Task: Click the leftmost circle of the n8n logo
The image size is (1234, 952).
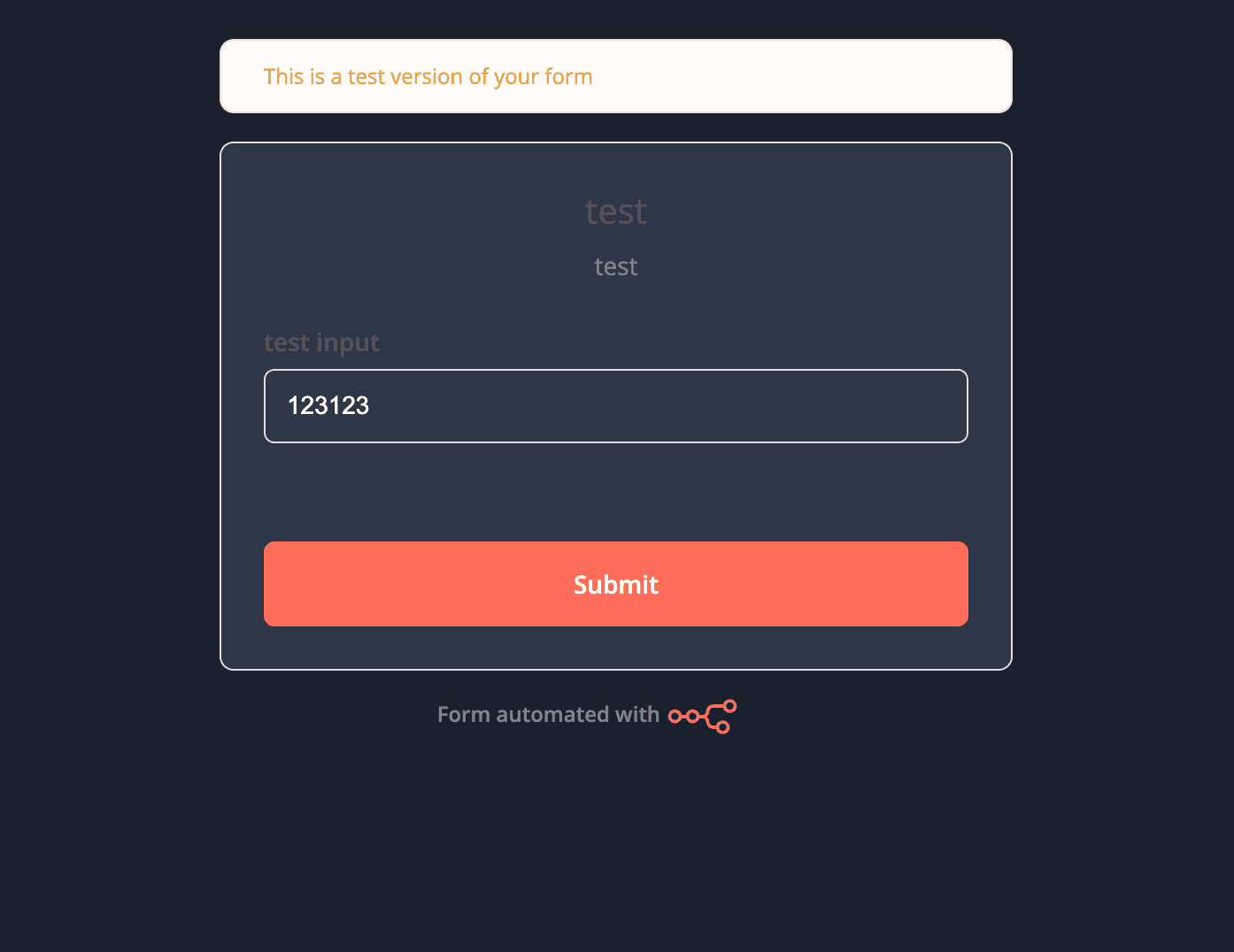Action: 675,716
